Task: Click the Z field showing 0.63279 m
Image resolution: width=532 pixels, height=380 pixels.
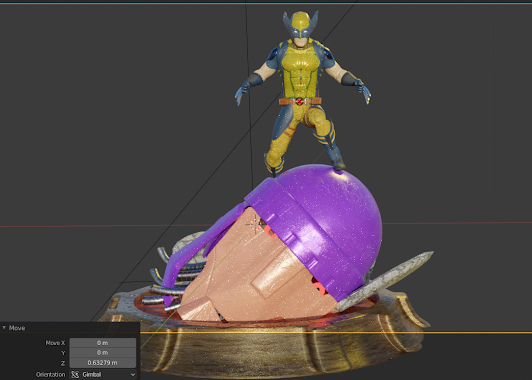Action: [103, 363]
